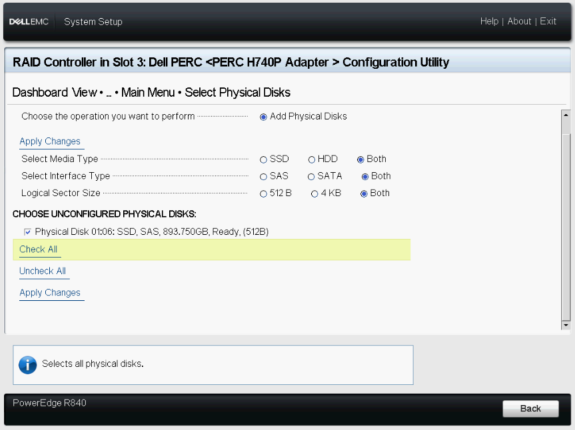Click the Select Physical Disks breadcrumb
The height and width of the screenshot is (433, 578).
click(238, 93)
